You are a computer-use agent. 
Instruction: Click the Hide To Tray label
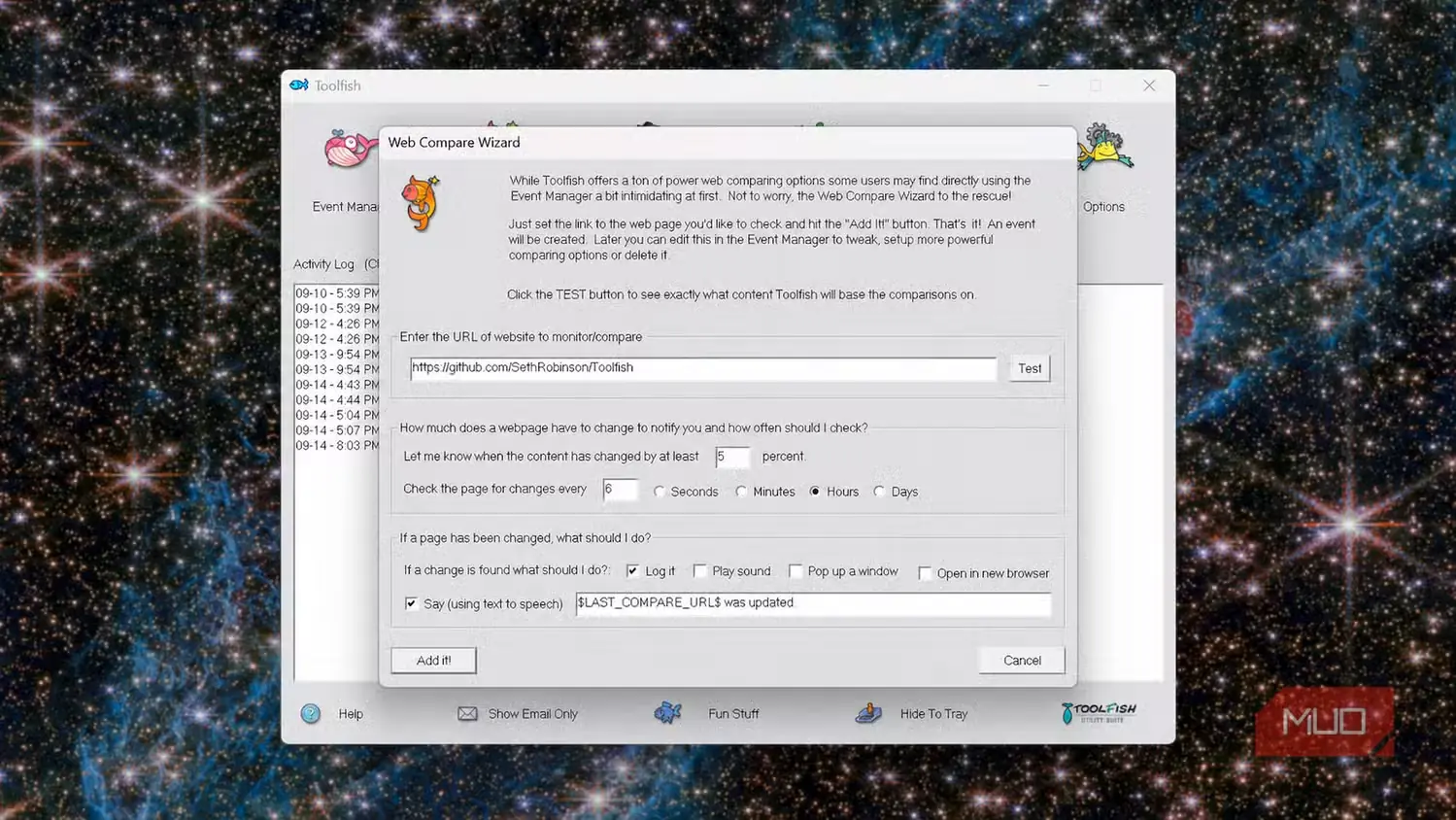pos(933,714)
